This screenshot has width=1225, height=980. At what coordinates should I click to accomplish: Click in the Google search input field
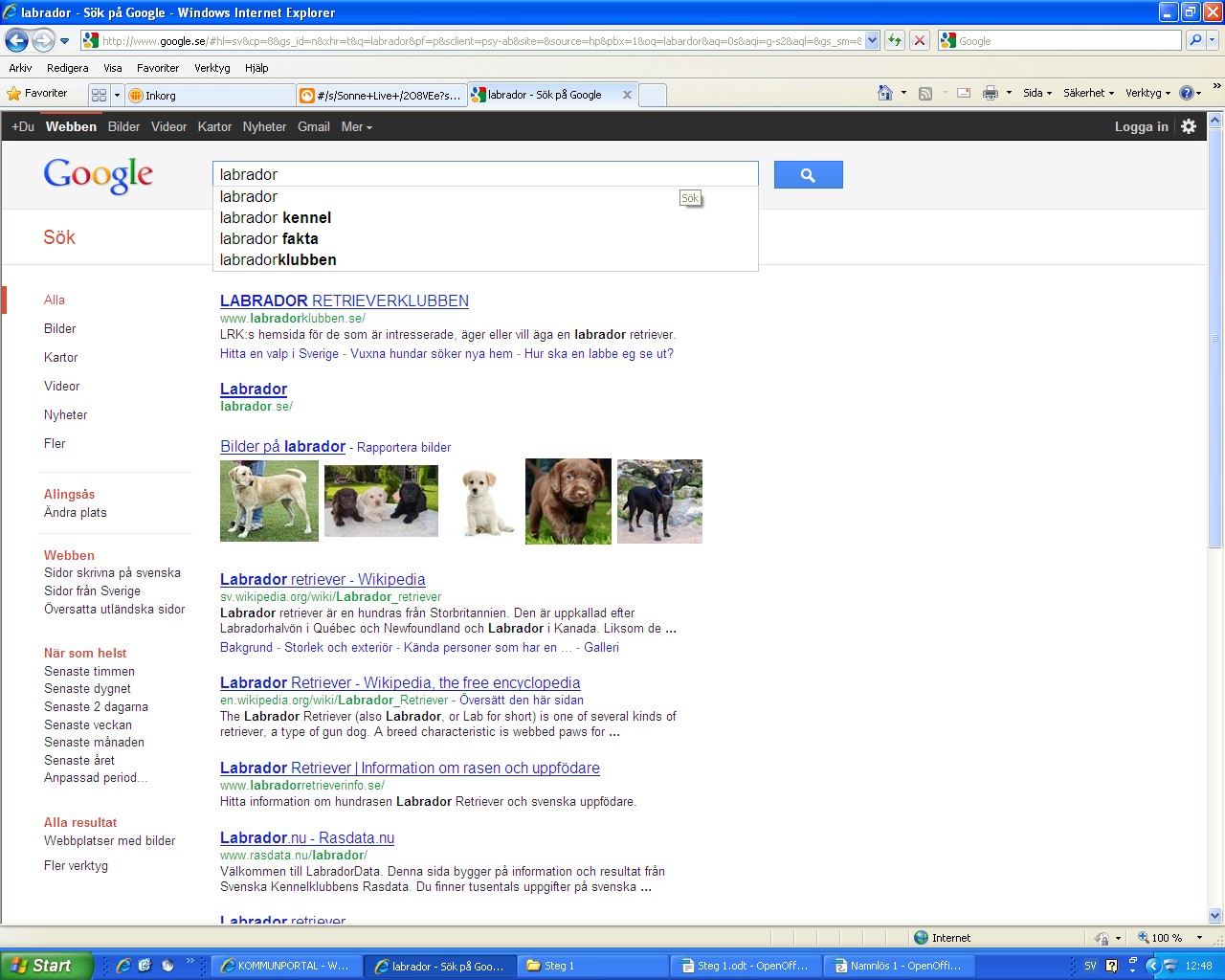click(x=485, y=174)
